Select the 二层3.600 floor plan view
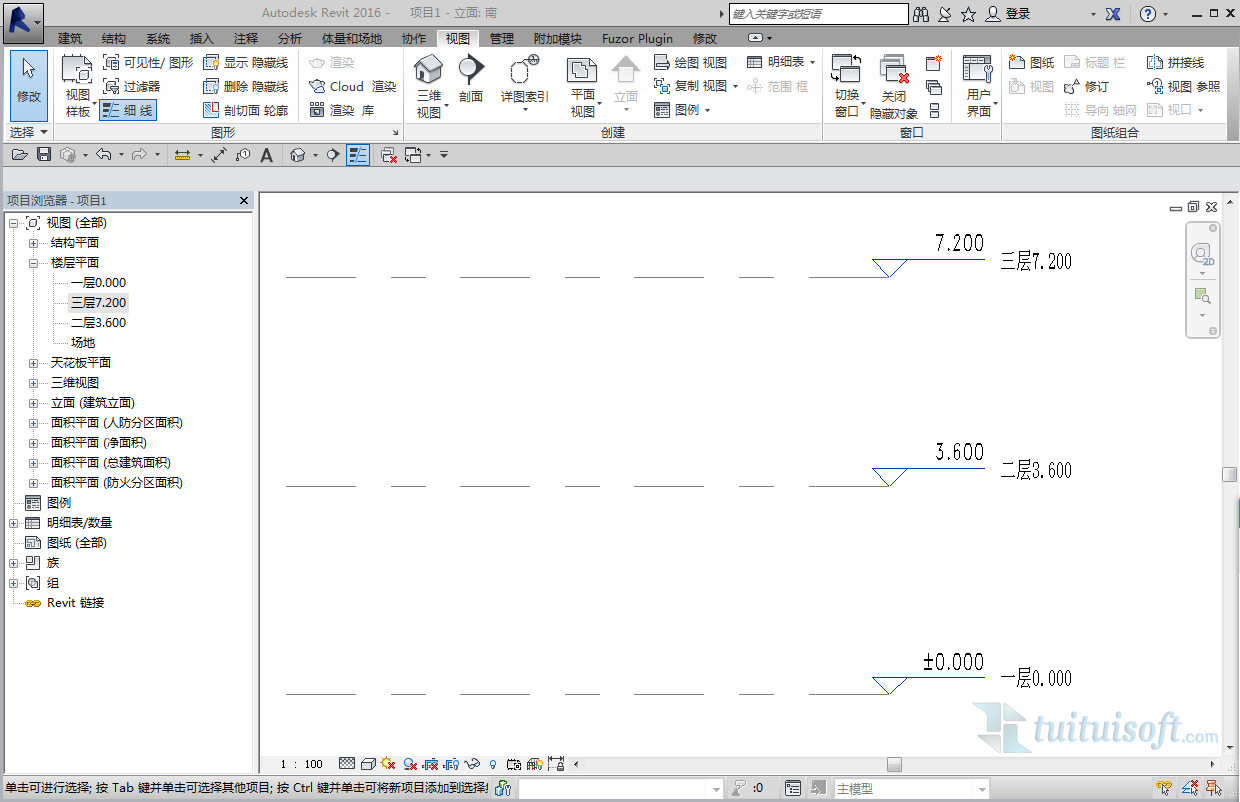 pos(98,323)
